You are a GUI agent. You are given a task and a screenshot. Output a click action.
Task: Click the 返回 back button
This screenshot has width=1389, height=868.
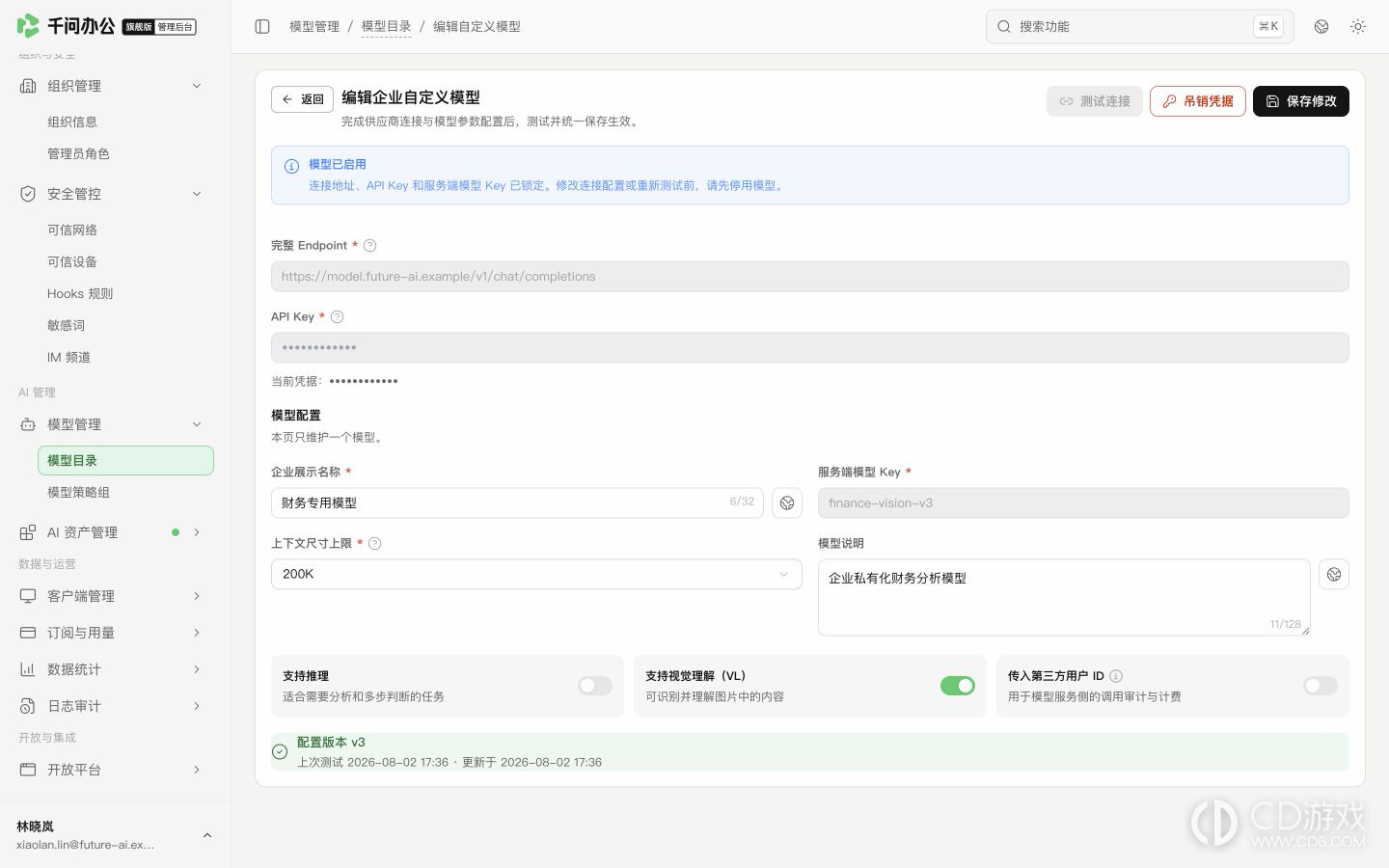click(302, 99)
